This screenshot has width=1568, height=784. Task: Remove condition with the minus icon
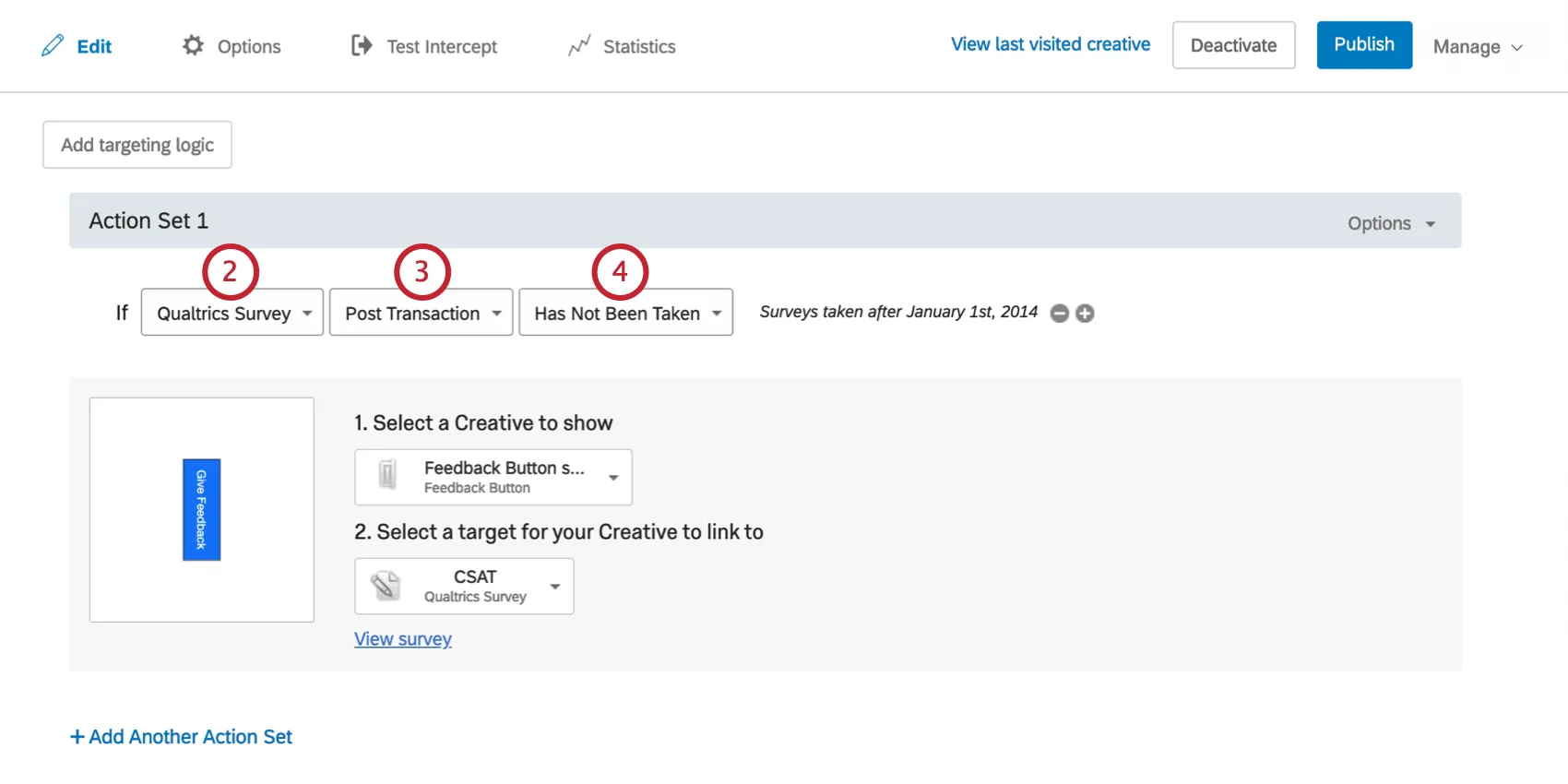click(1060, 314)
